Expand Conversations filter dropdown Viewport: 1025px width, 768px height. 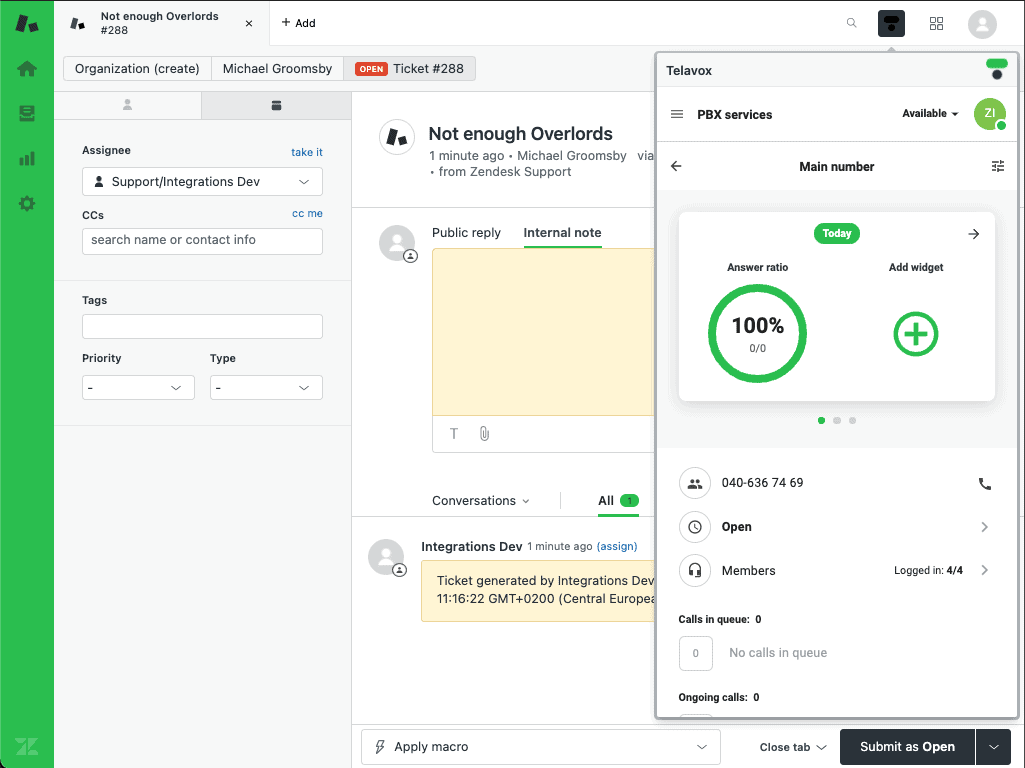[x=480, y=501]
